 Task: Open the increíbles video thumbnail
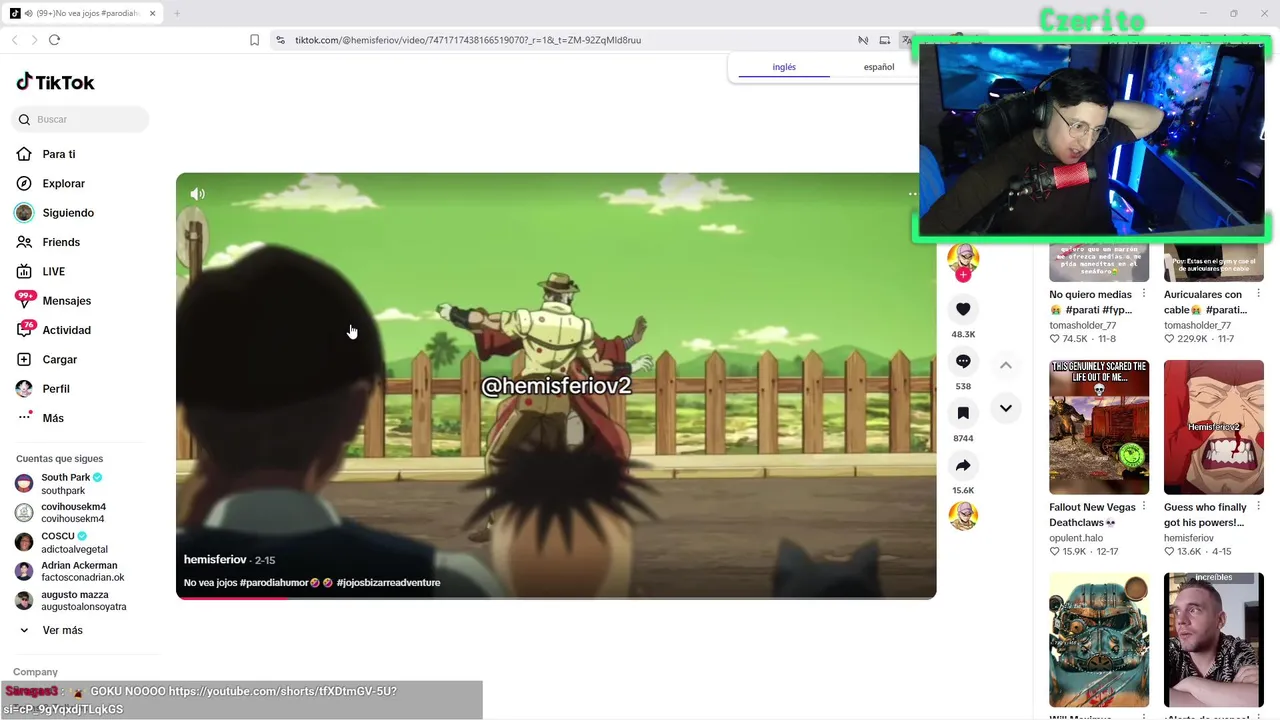click(x=1214, y=640)
